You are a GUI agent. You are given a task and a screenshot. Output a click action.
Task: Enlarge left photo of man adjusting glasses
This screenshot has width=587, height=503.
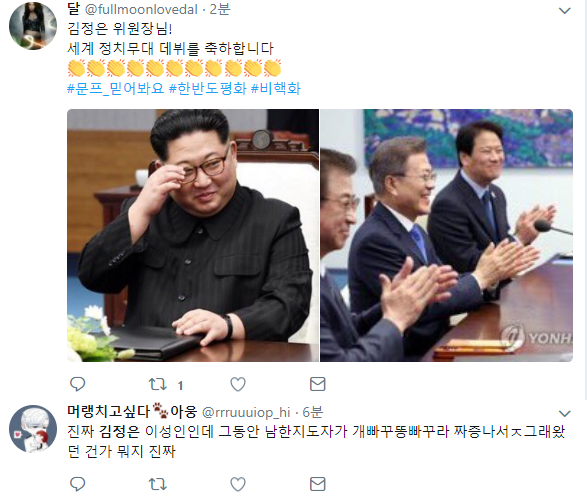(193, 235)
